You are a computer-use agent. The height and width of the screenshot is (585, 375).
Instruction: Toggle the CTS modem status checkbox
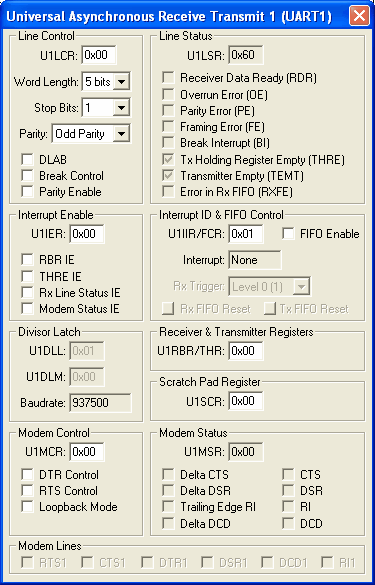[x=288, y=475]
